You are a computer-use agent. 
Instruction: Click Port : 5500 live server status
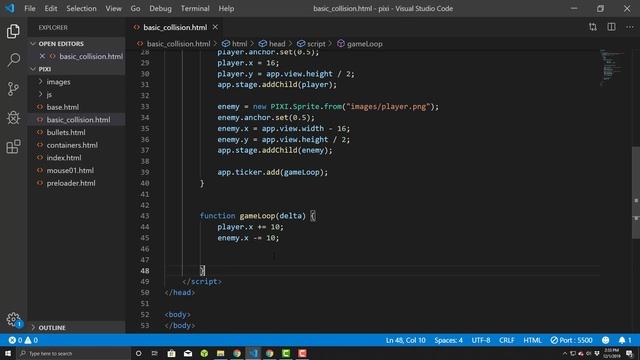click(571, 340)
